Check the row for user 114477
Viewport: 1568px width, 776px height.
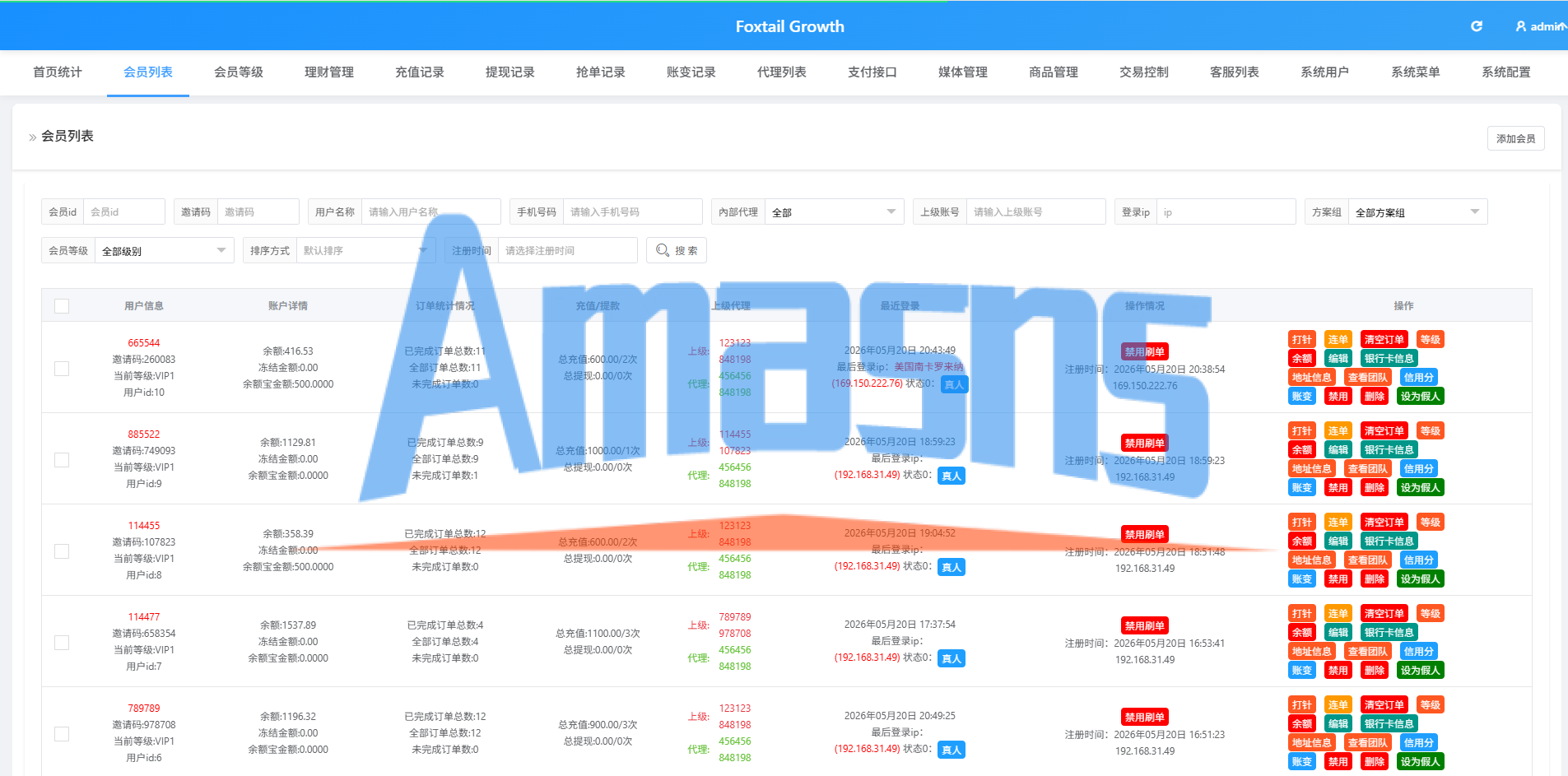point(62,643)
